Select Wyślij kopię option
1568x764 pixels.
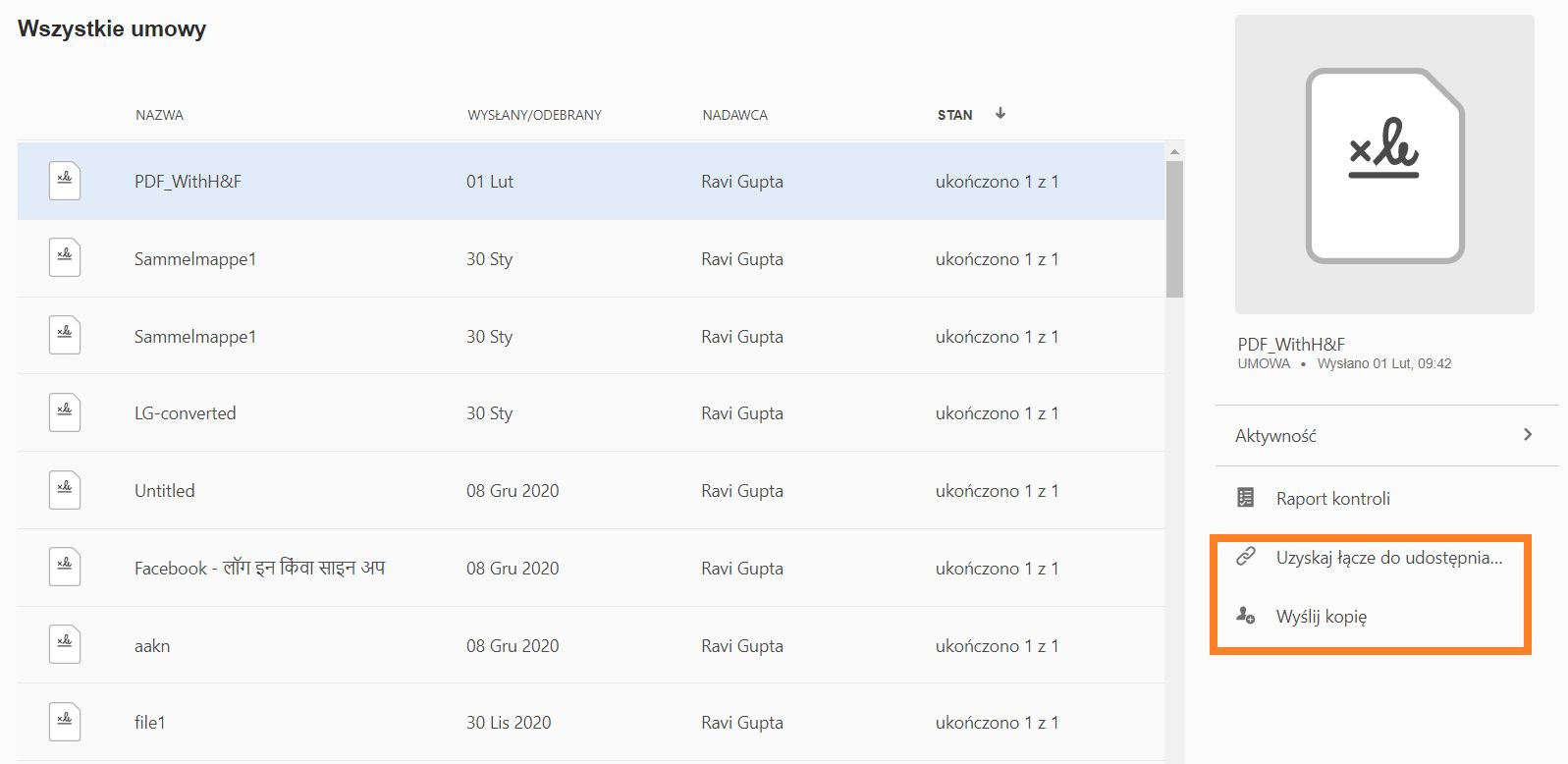1321,617
